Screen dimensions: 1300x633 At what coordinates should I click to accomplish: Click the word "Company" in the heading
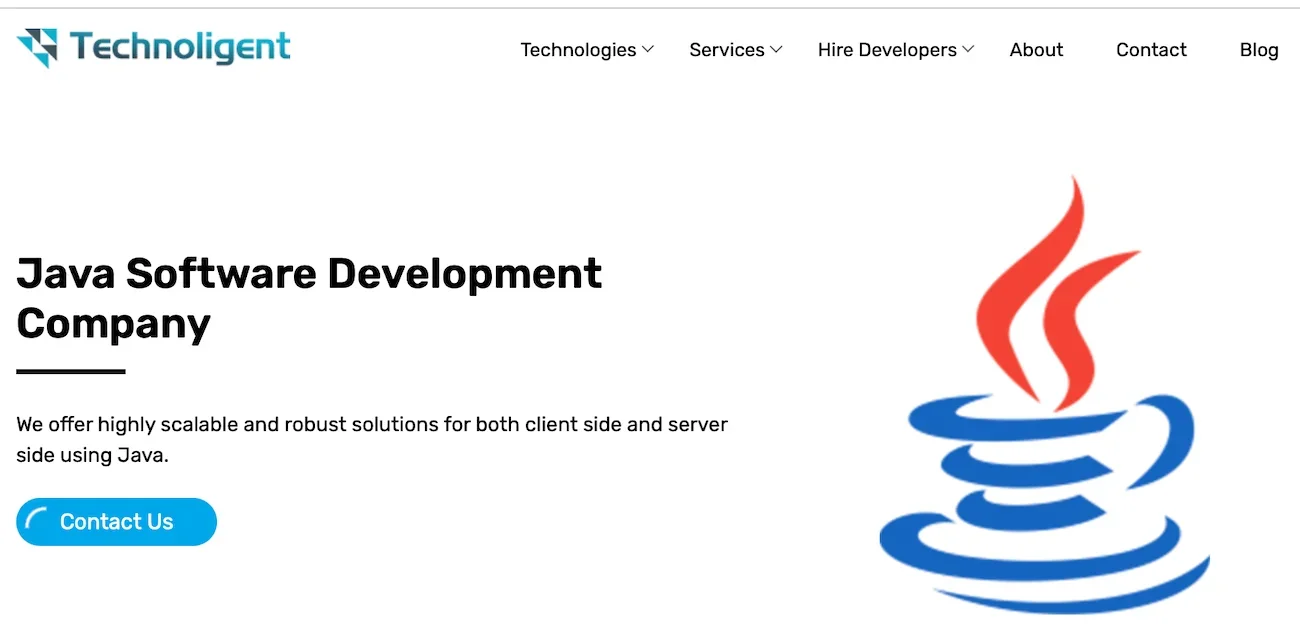(x=113, y=323)
